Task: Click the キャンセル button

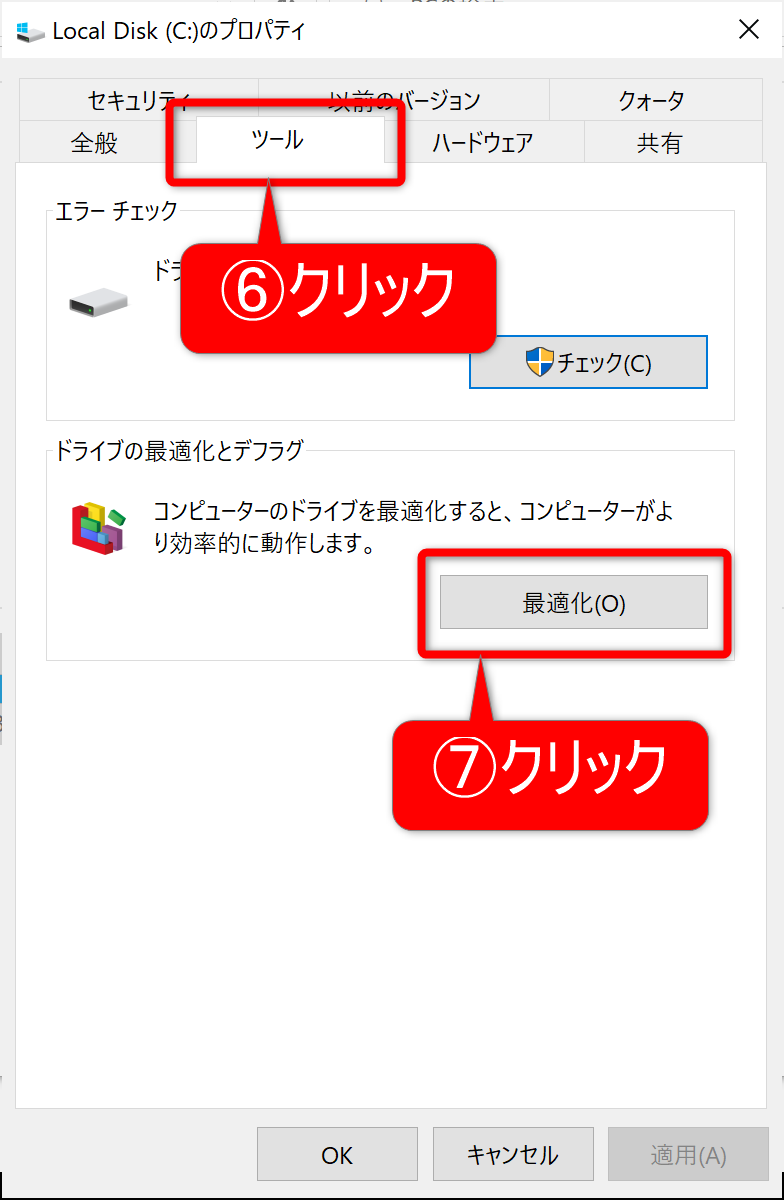Action: pyautogui.click(x=513, y=1155)
